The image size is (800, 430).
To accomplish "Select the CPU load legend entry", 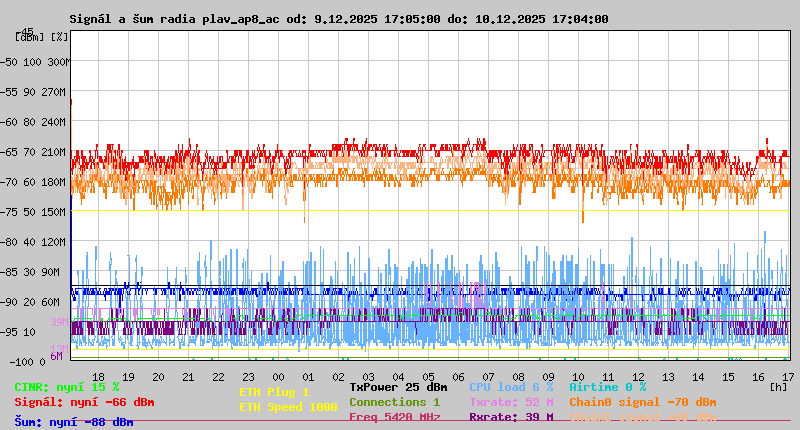I will click(510, 387).
